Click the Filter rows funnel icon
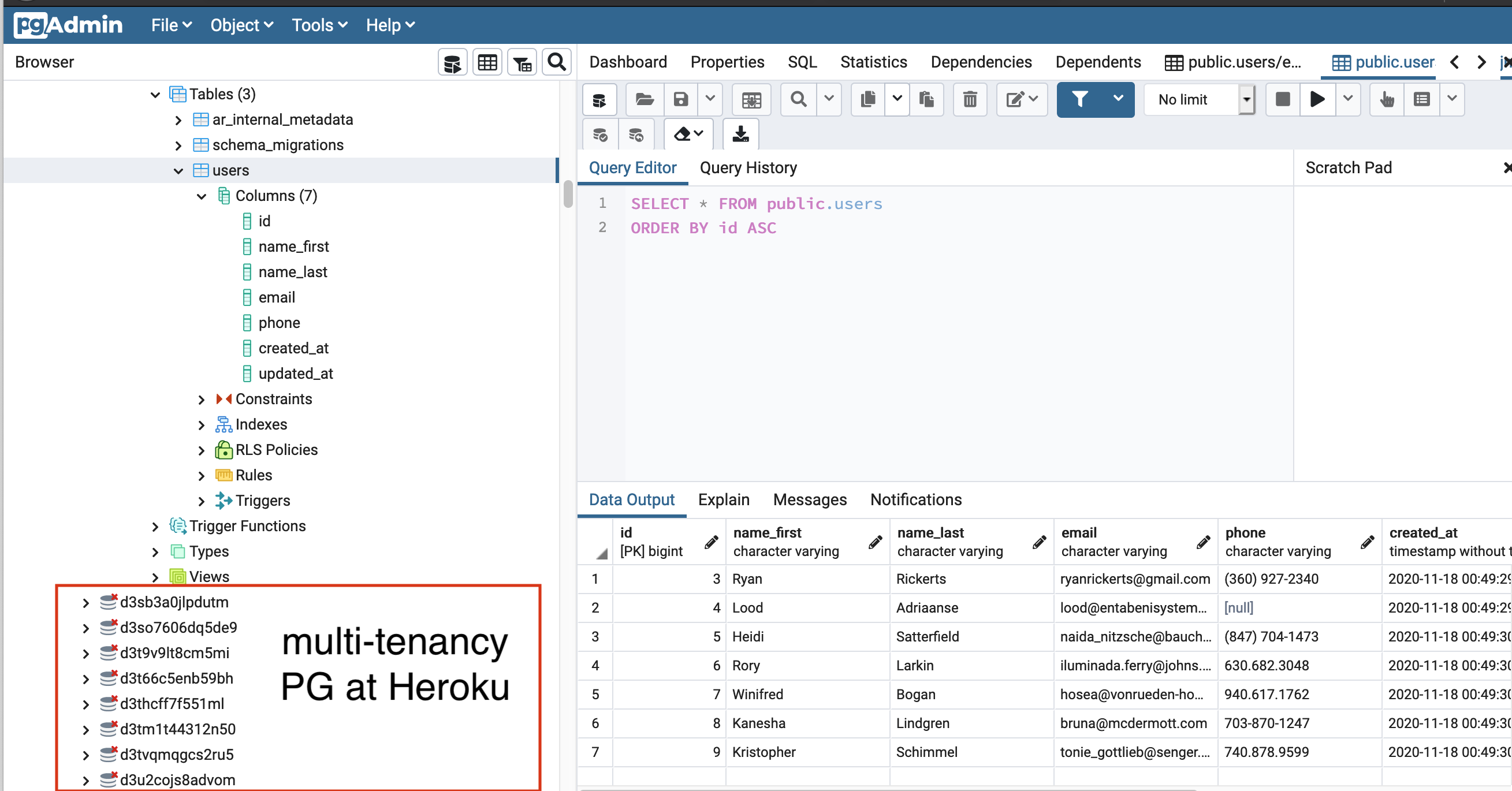 [x=1079, y=99]
